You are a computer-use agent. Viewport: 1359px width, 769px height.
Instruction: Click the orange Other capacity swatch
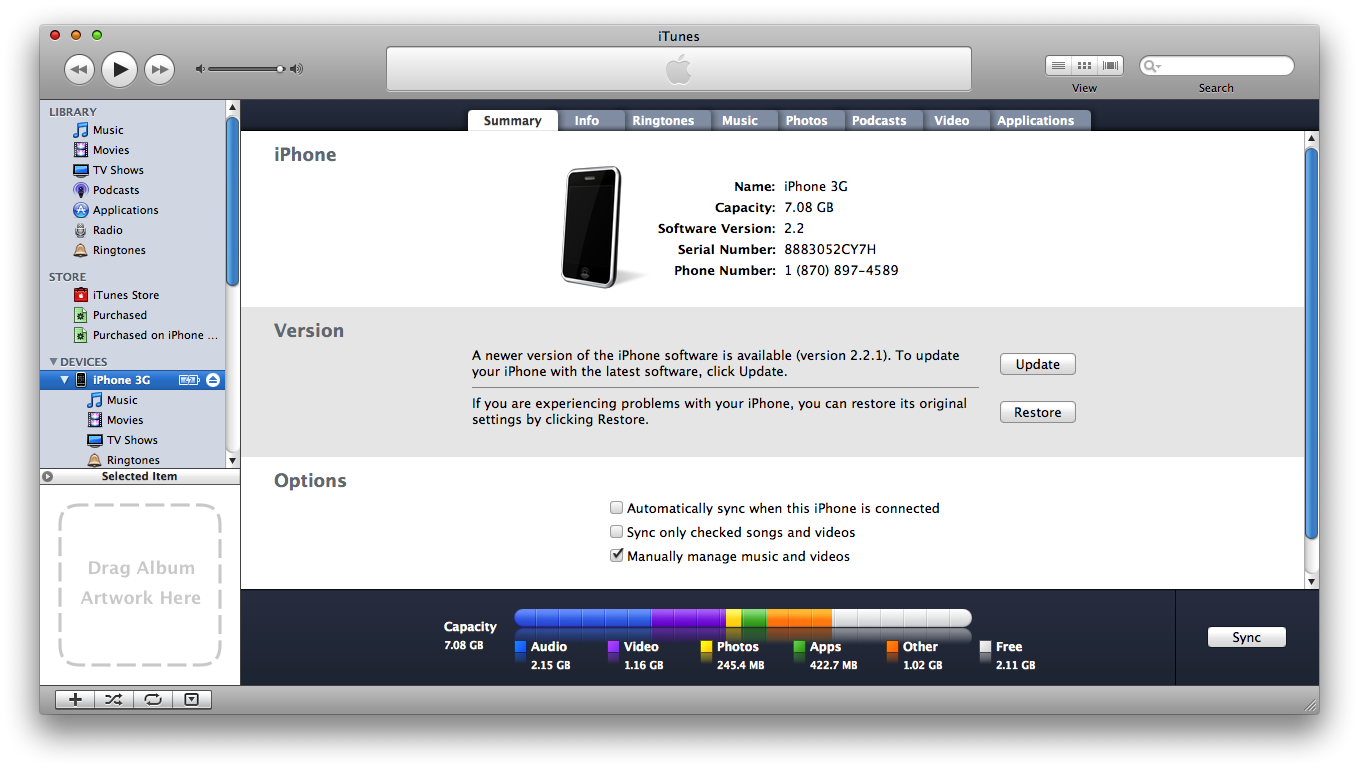(x=892, y=647)
